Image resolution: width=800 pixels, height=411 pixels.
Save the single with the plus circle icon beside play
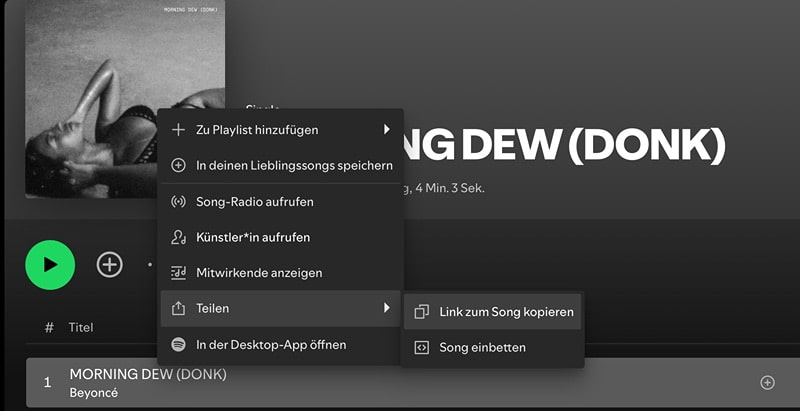110,265
